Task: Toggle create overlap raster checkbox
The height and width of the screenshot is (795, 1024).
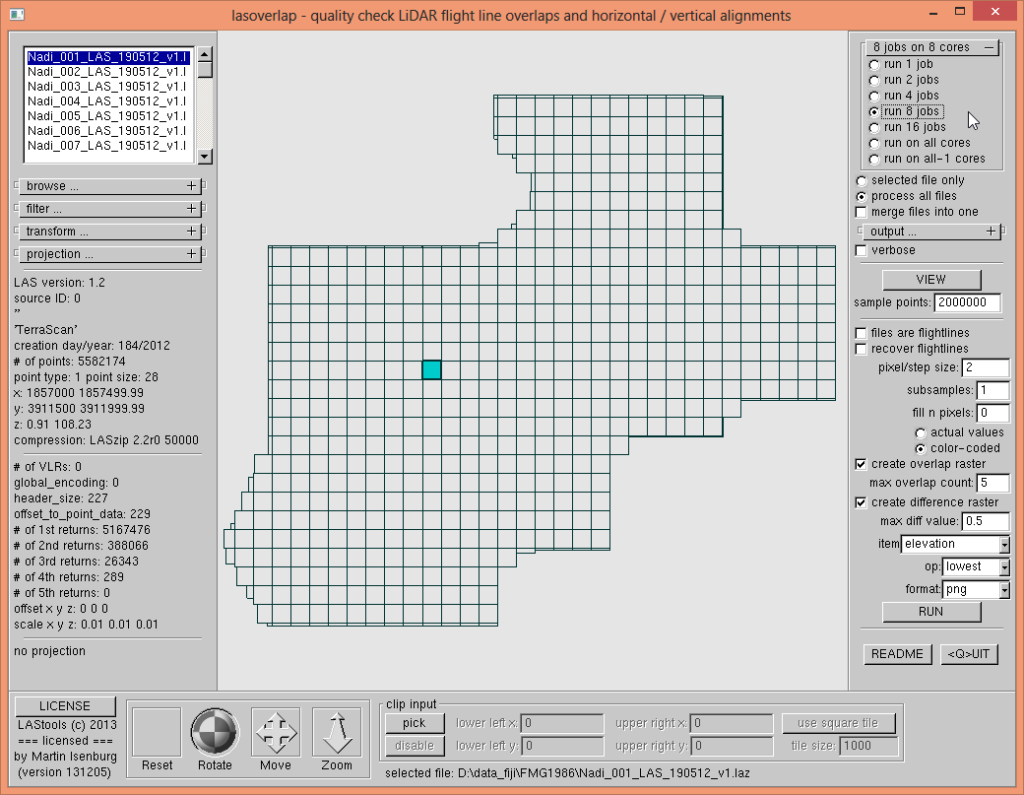Action: [x=861, y=464]
